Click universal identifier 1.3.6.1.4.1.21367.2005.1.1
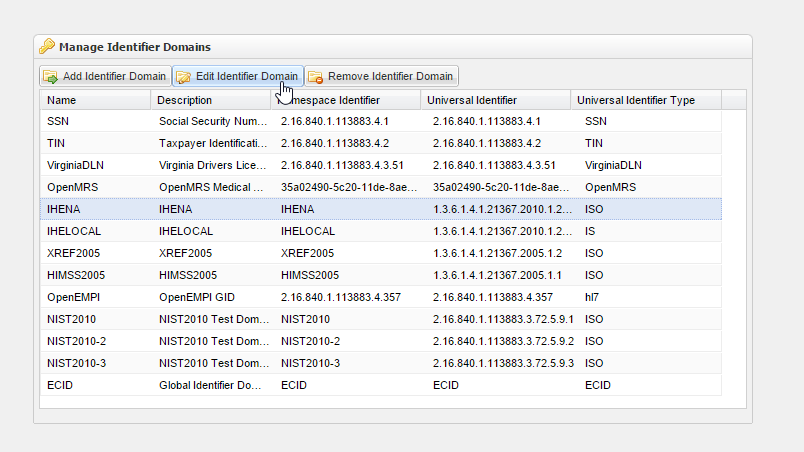Viewport: 804px width, 452px height. pyautogui.click(x=497, y=276)
